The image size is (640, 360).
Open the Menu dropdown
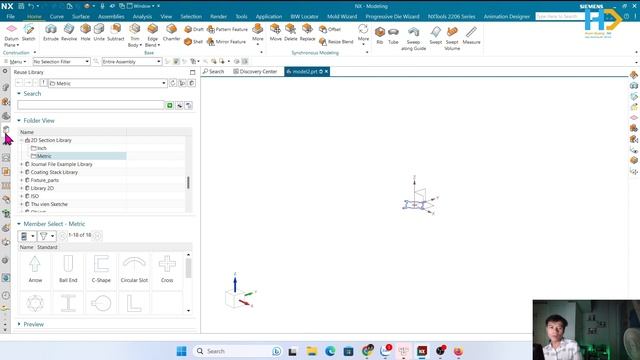(x=16, y=62)
